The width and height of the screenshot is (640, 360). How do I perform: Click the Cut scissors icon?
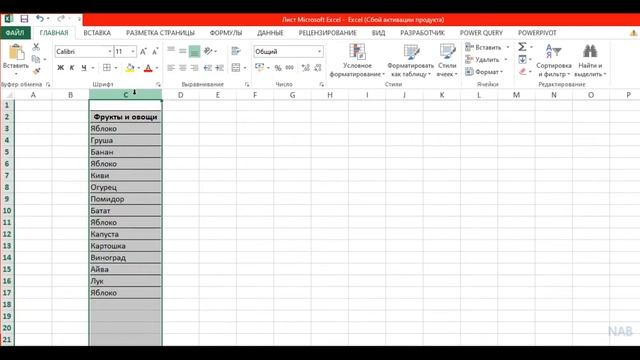click(x=36, y=47)
